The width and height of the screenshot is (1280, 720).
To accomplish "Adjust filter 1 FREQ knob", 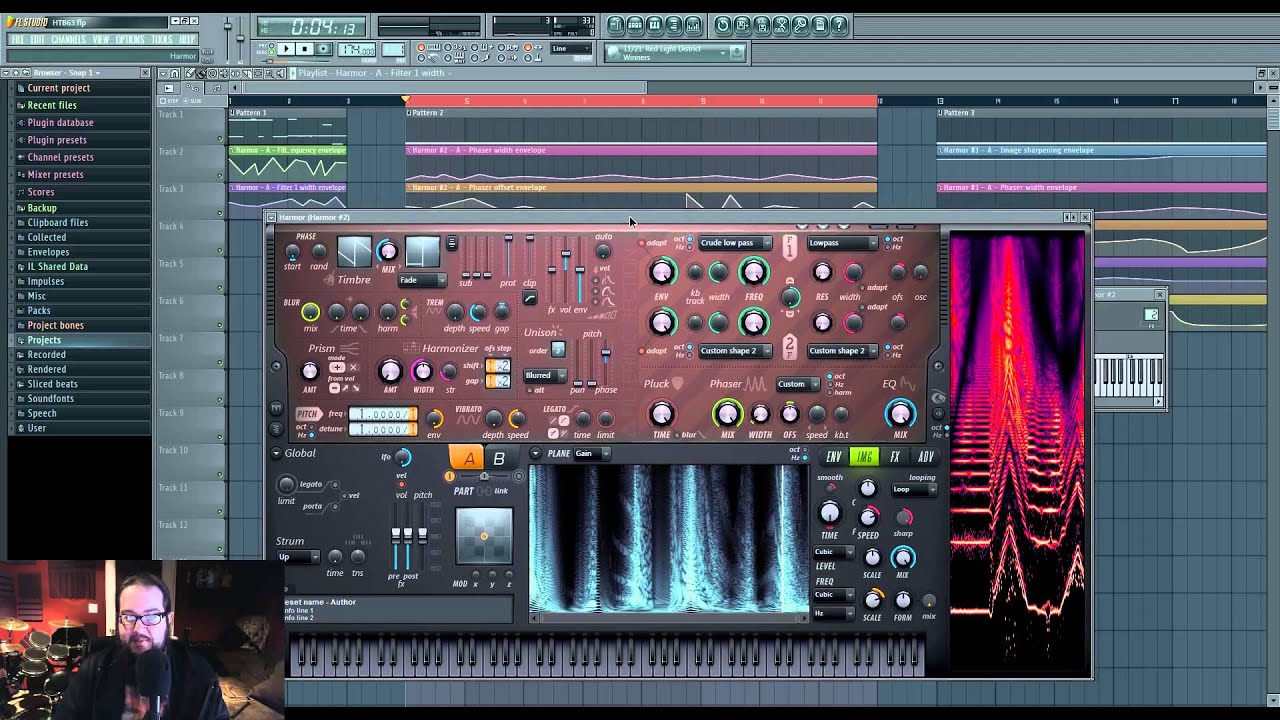I will (x=754, y=272).
